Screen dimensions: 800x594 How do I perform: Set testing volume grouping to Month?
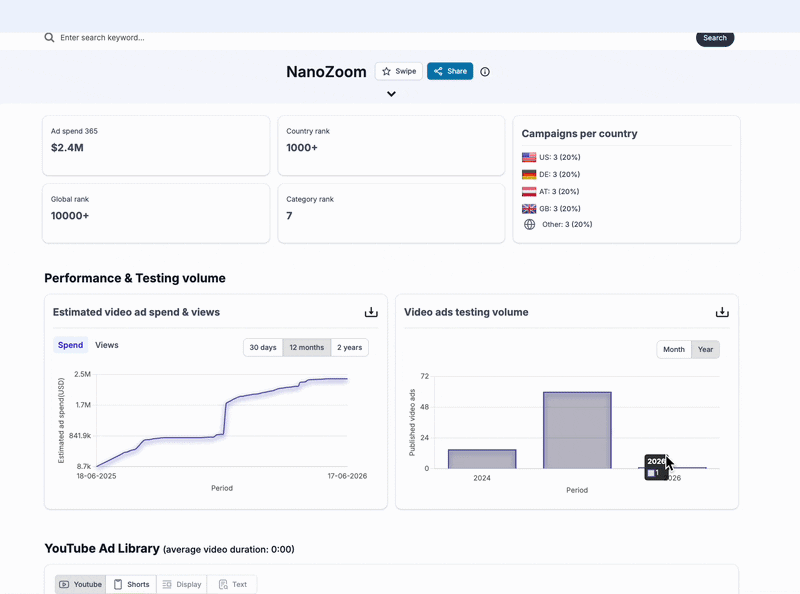[674, 350]
